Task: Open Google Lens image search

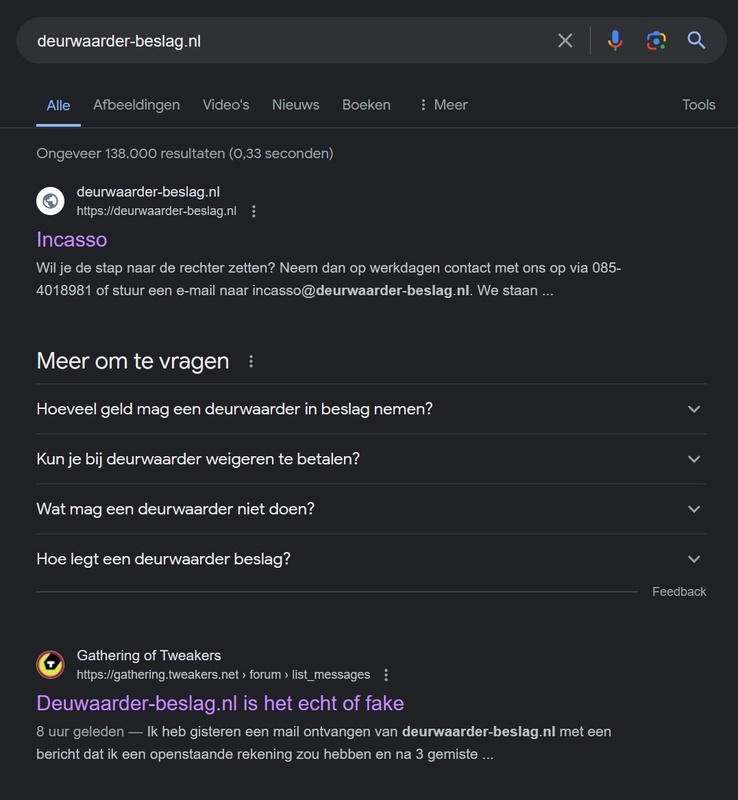Action: 656,41
